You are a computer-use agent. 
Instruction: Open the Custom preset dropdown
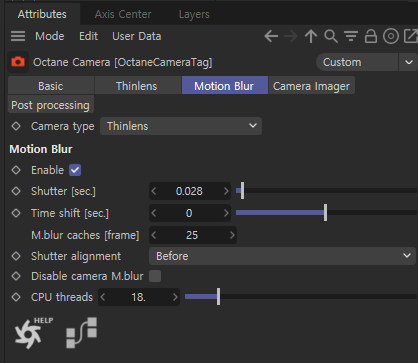[357, 62]
